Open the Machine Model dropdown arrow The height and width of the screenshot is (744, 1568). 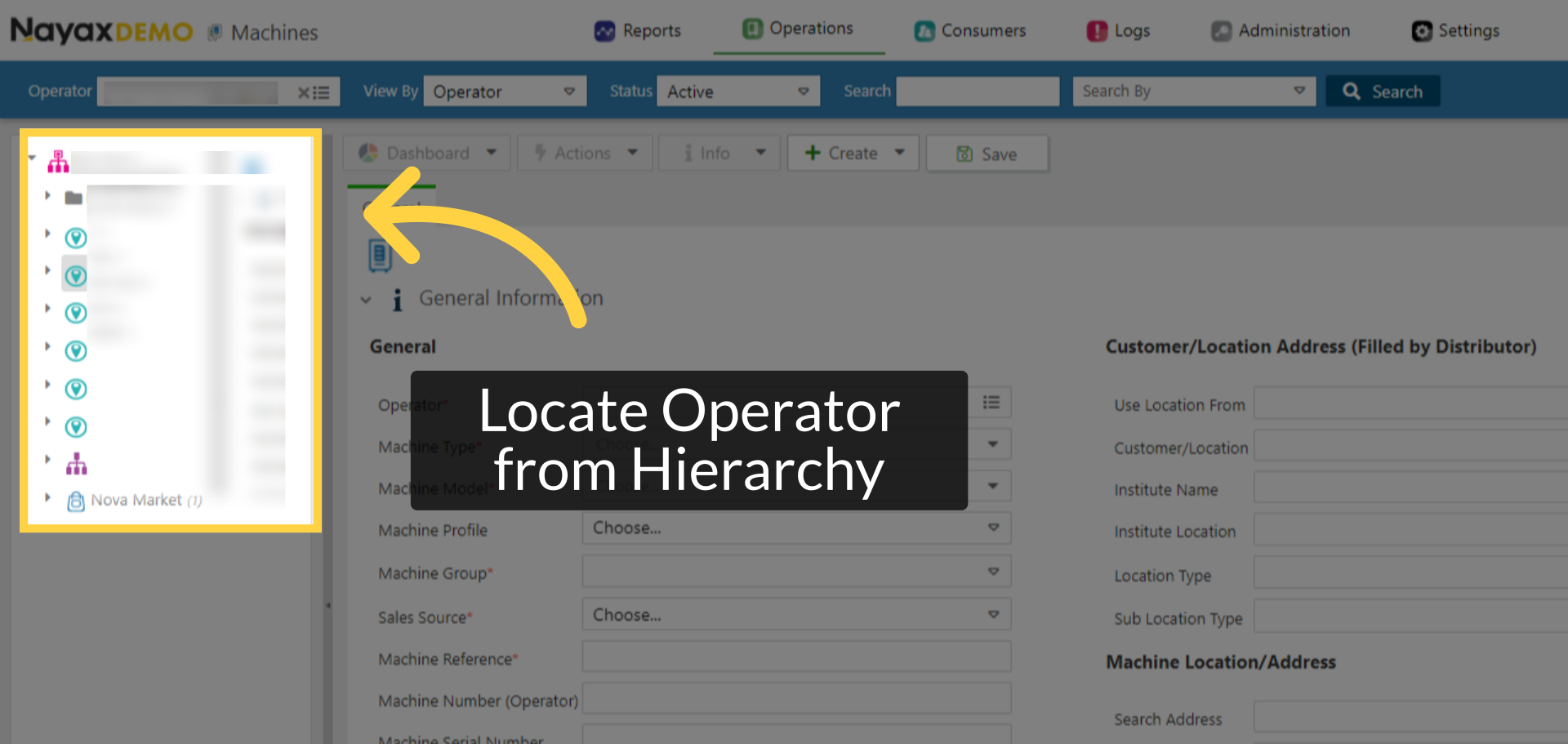click(x=993, y=486)
